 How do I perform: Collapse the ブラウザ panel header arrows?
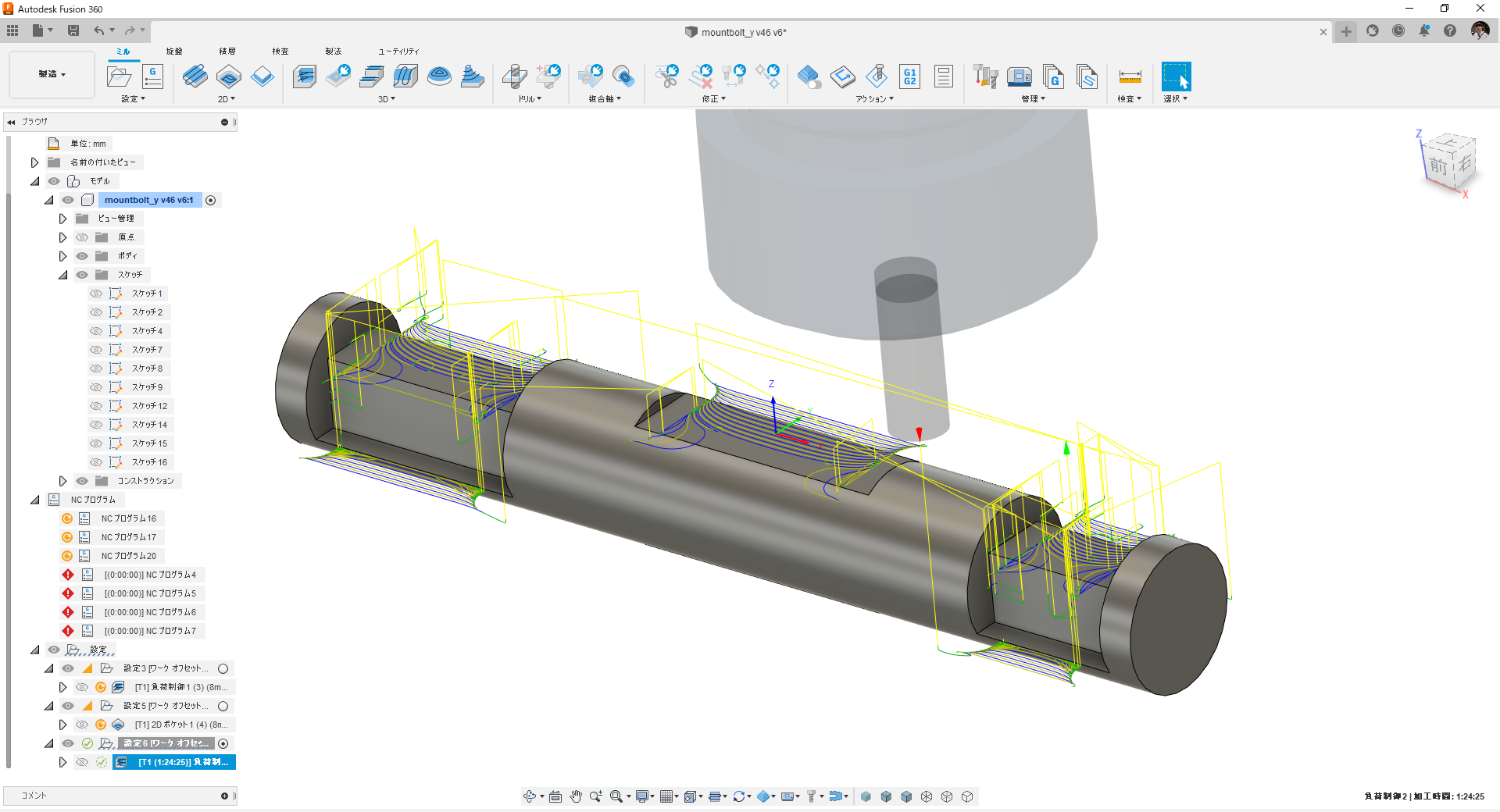(x=12, y=122)
